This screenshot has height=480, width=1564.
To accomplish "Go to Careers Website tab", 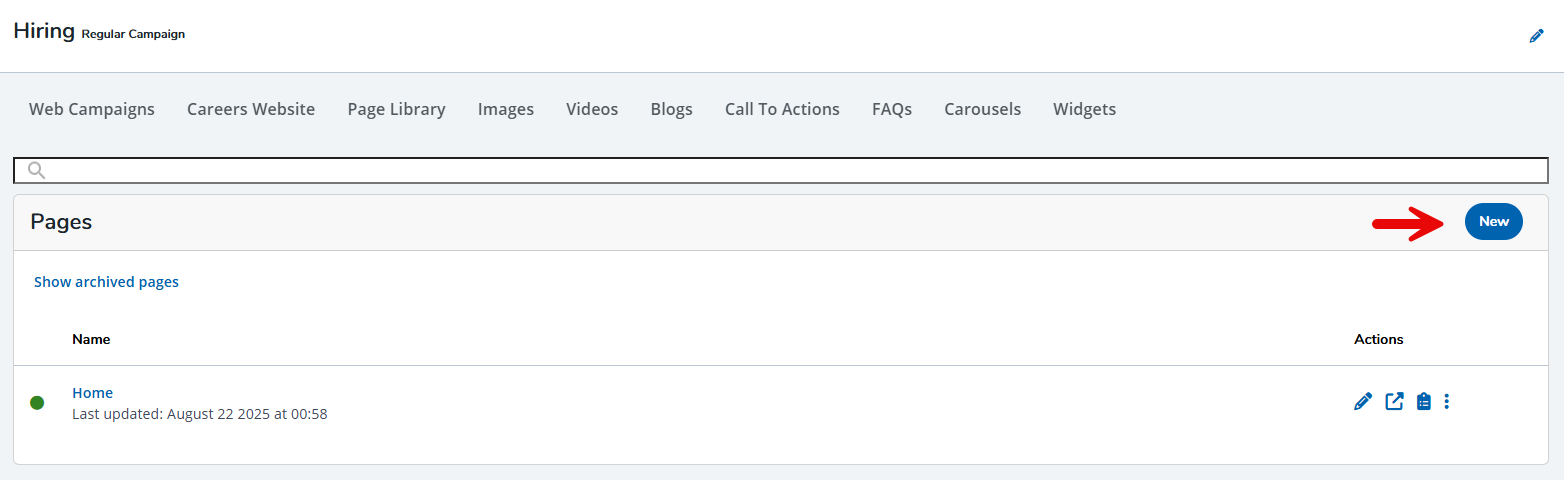I will pos(251,109).
